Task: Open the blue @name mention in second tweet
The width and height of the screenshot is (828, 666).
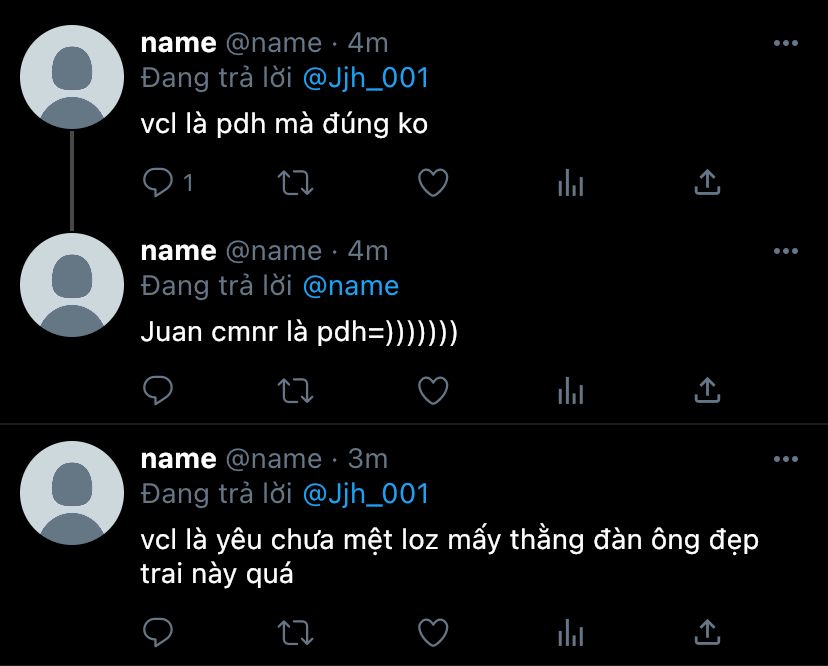Action: coord(351,286)
